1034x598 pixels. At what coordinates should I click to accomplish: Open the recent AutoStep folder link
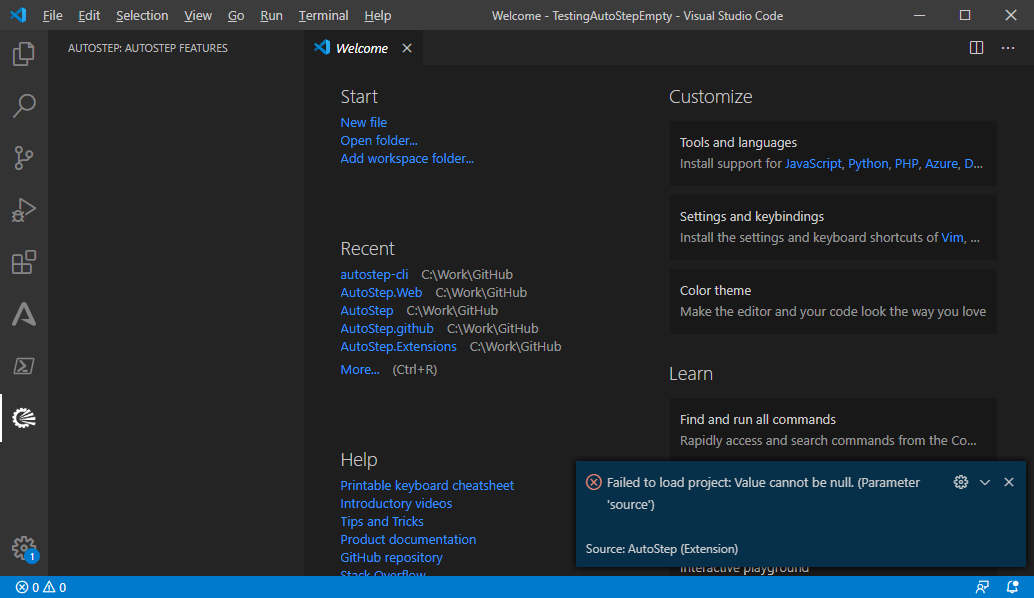367,310
